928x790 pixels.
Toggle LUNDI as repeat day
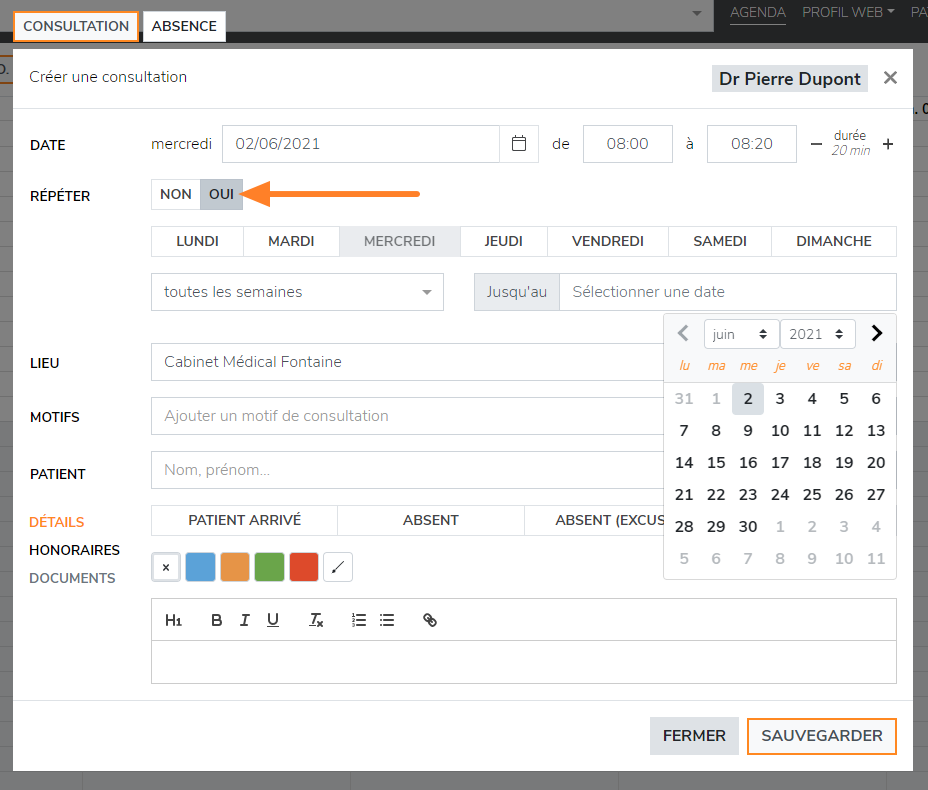coord(197,241)
